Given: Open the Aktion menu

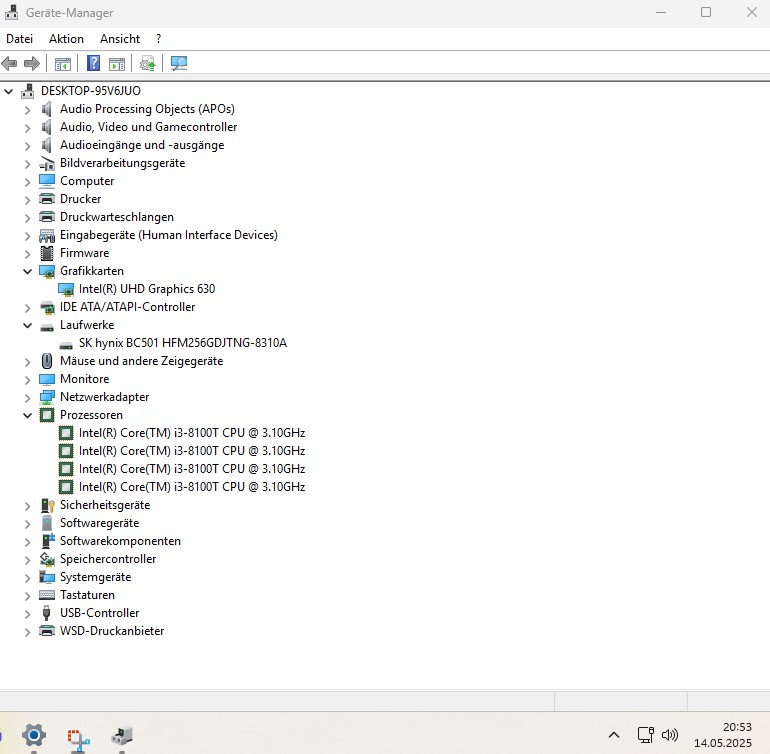Looking at the screenshot, I should point(66,39).
